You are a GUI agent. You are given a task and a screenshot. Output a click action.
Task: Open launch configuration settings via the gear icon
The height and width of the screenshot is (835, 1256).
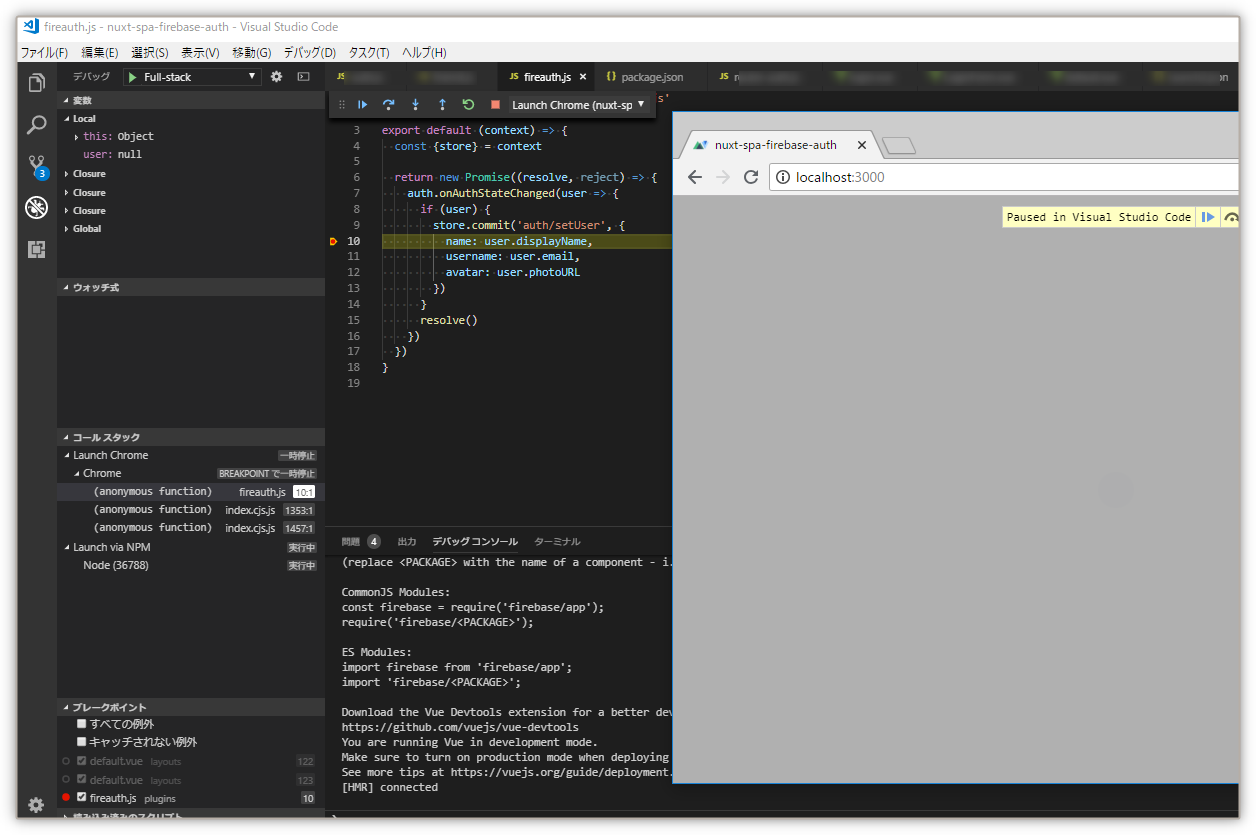[x=276, y=75]
